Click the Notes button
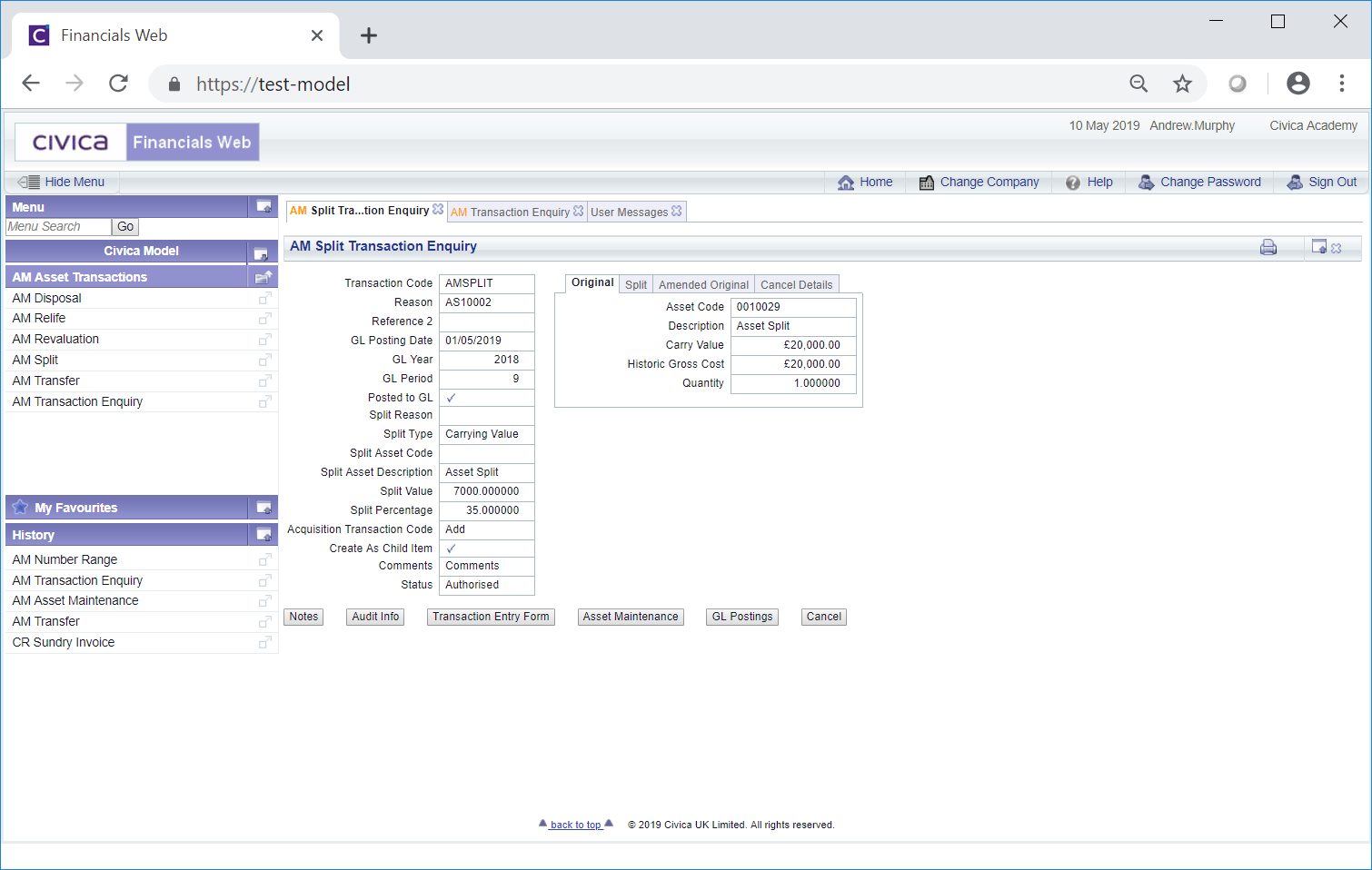 pyautogui.click(x=303, y=617)
